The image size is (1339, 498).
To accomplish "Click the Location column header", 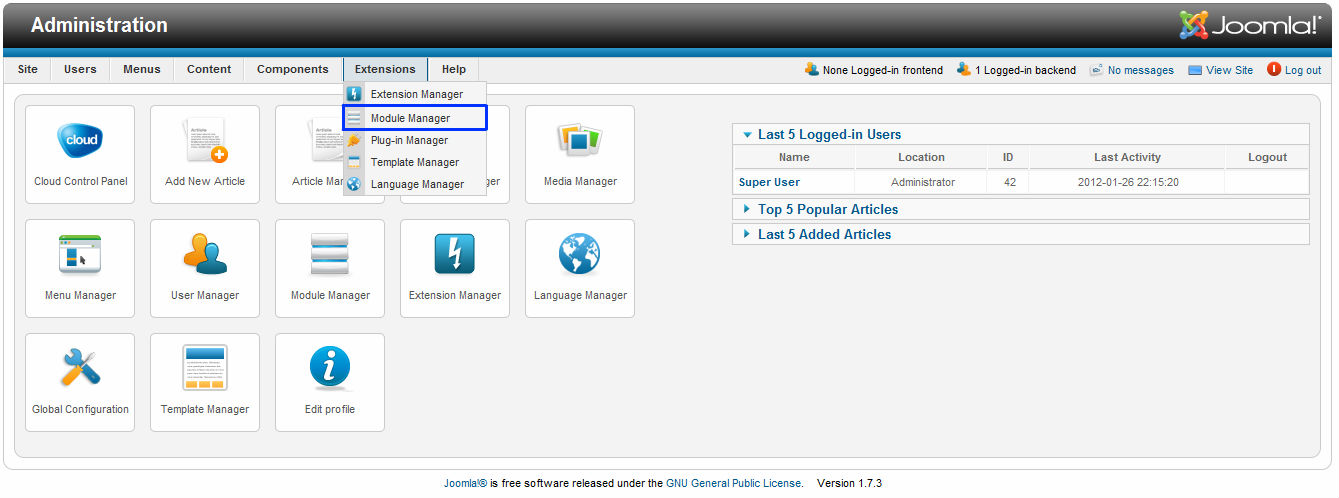I will [921, 157].
